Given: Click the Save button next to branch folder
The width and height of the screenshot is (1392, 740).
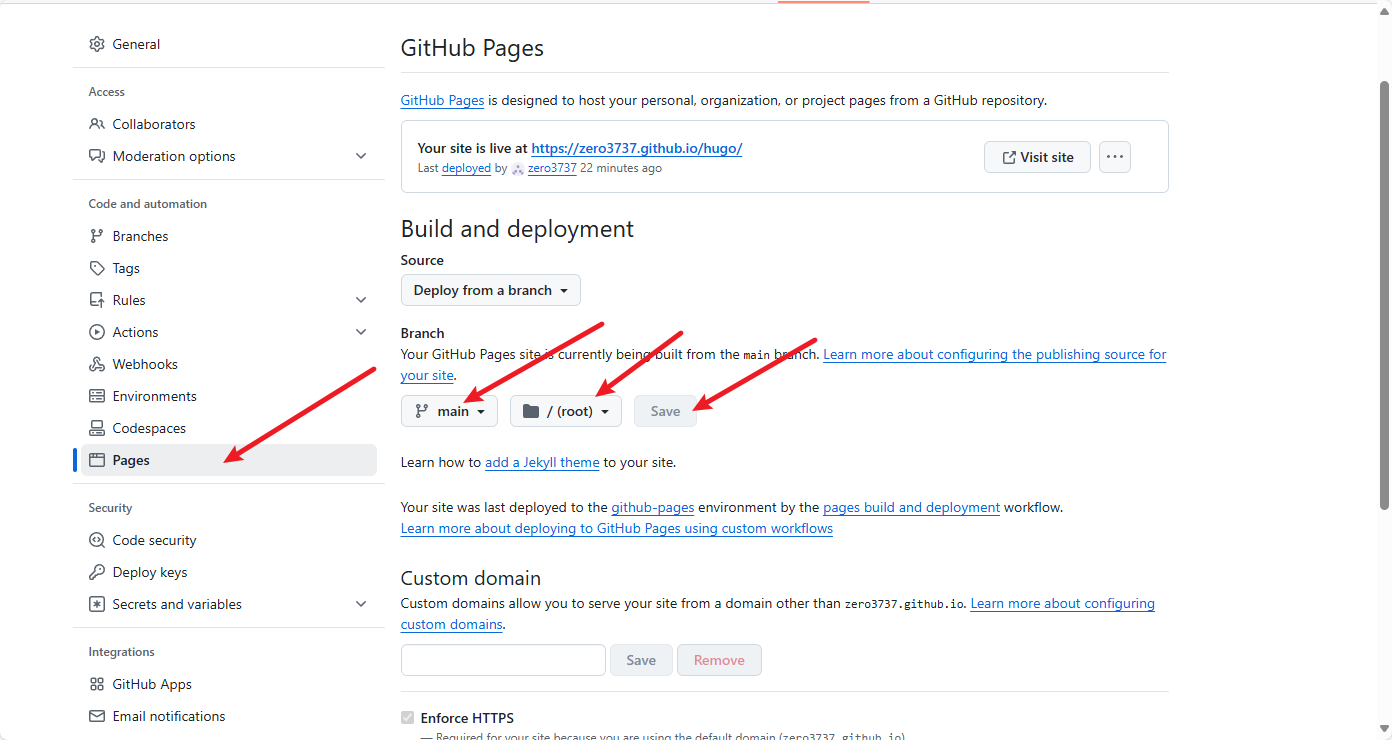Looking at the screenshot, I should 665,411.
